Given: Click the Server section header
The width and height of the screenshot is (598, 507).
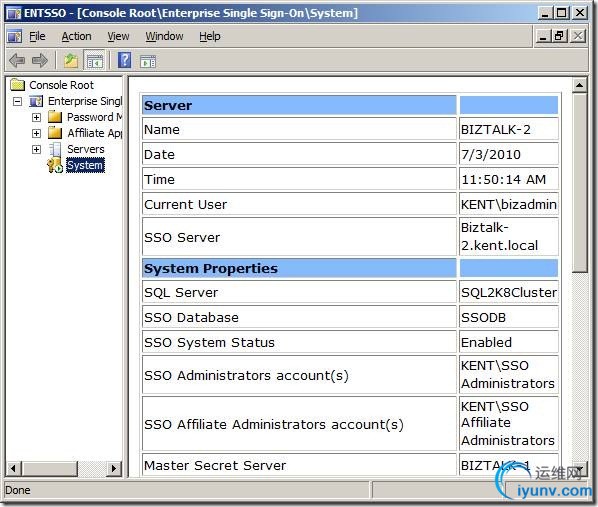Looking at the screenshot, I should point(299,106).
